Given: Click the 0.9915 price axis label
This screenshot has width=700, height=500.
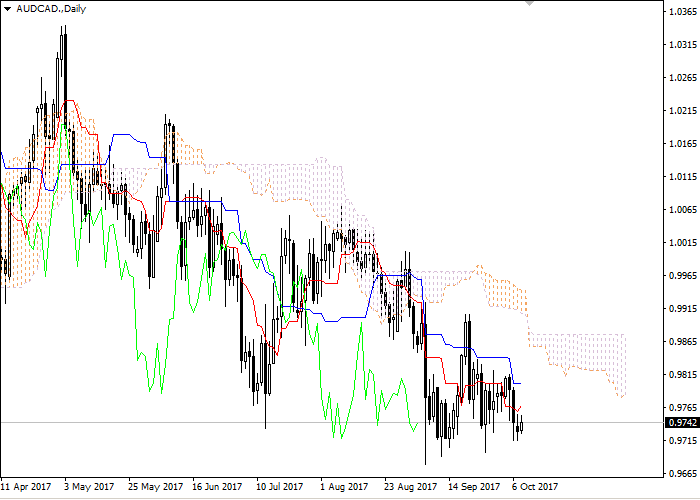Looking at the screenshot, I should pos(683,308).
